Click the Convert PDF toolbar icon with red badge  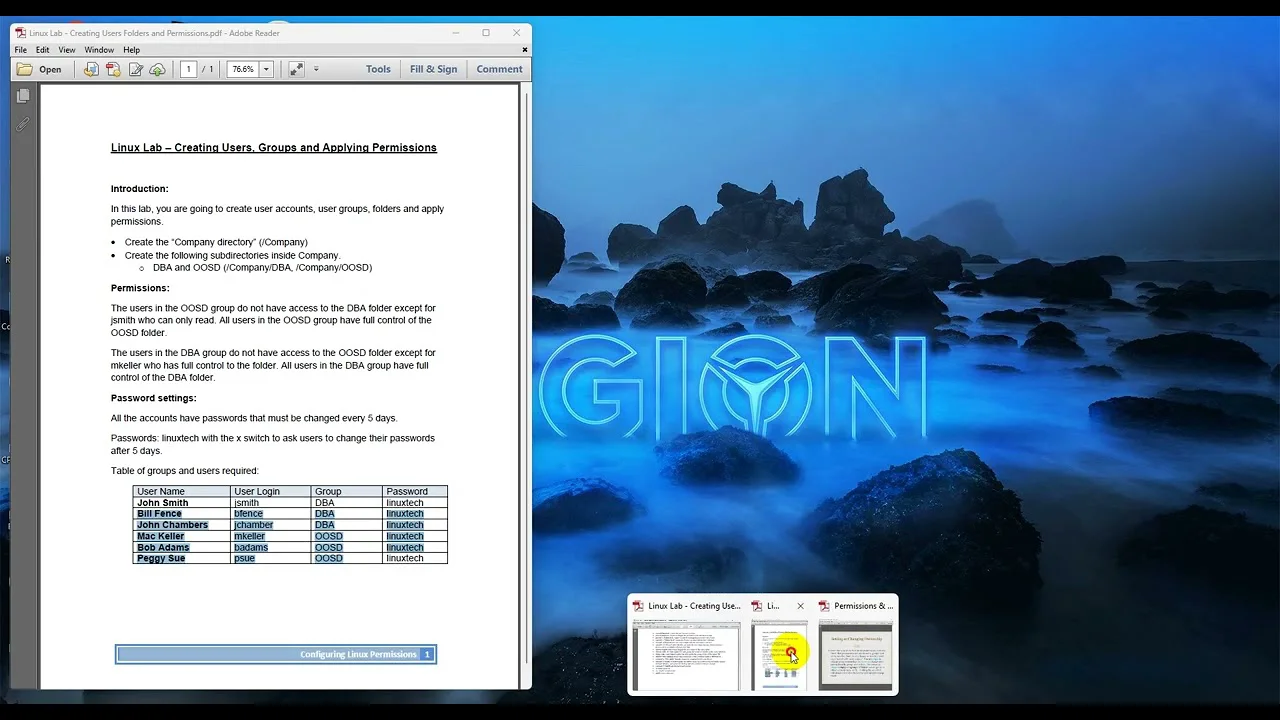tap(113, 69)
